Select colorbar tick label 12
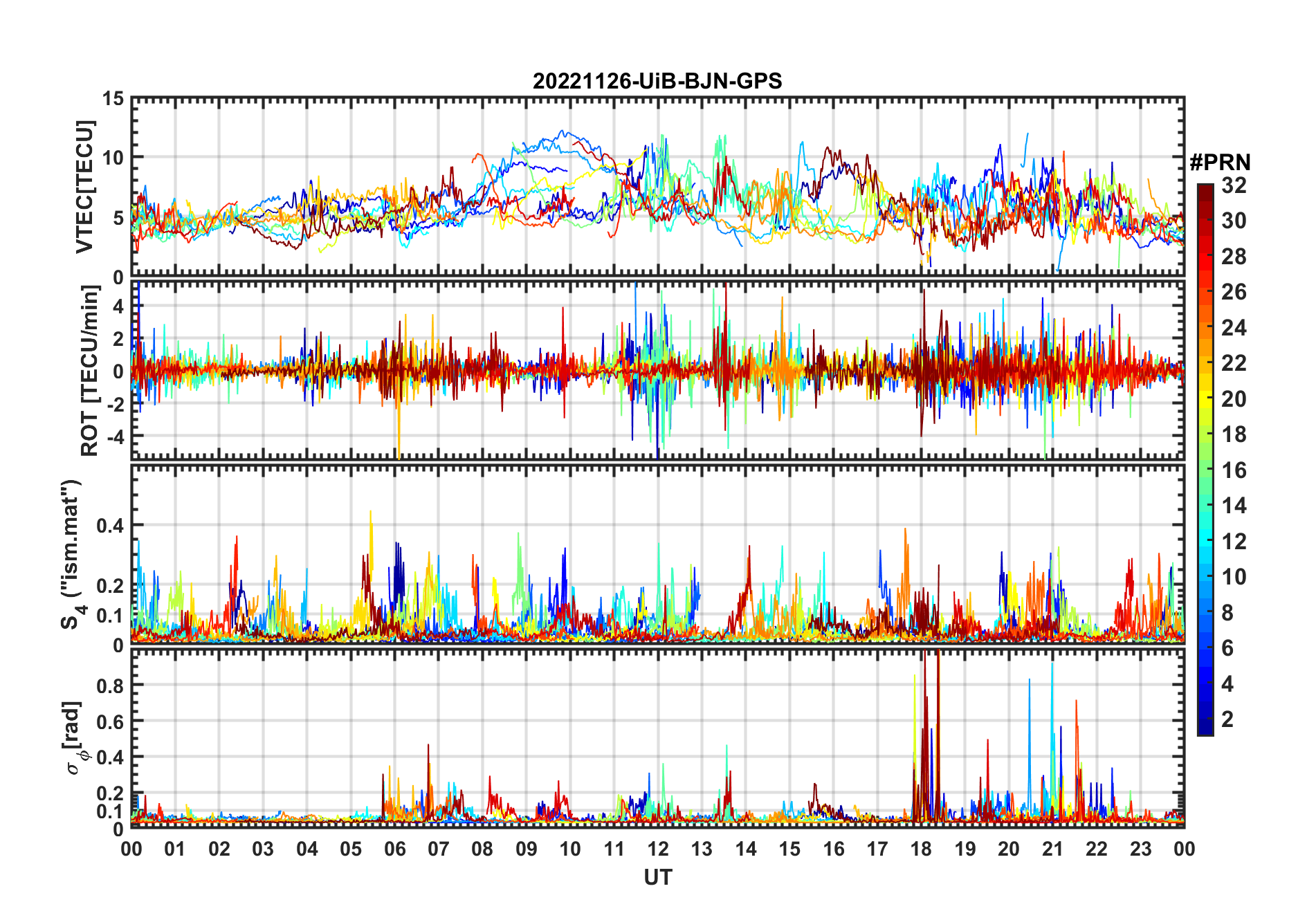The height and width of the screenshot is (920, 1316). [x=1234, y=542]
